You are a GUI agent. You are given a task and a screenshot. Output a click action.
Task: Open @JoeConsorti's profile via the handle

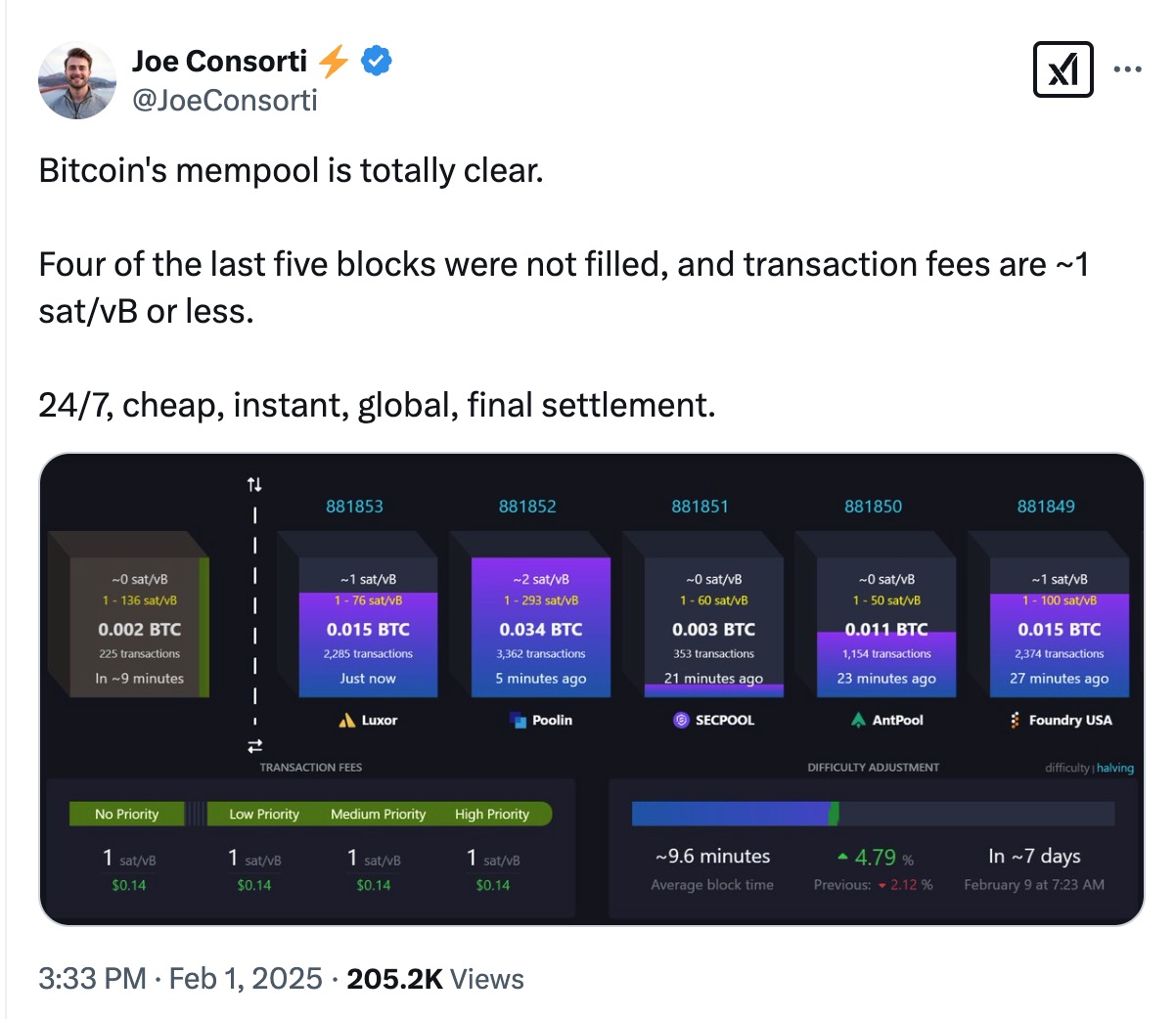225,100
